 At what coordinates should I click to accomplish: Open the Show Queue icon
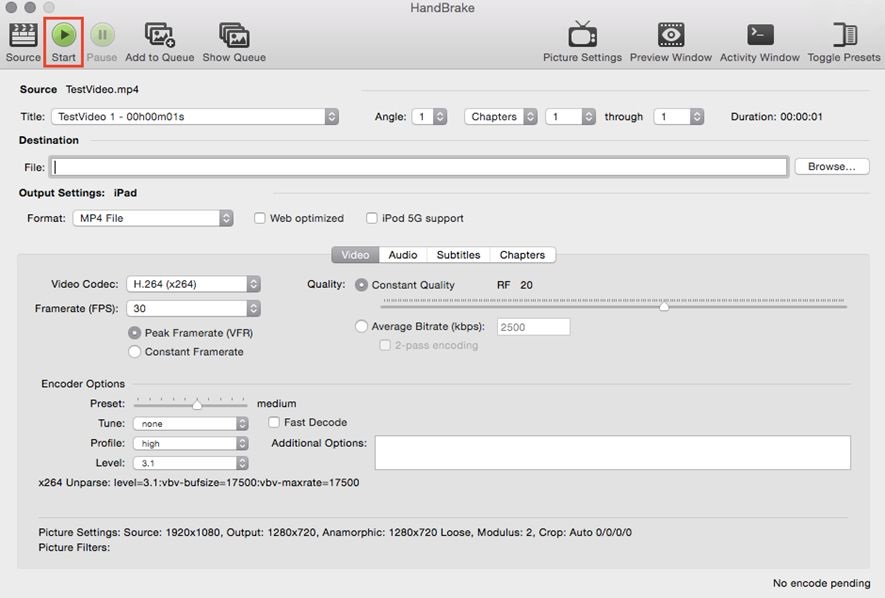click(234, 35)
